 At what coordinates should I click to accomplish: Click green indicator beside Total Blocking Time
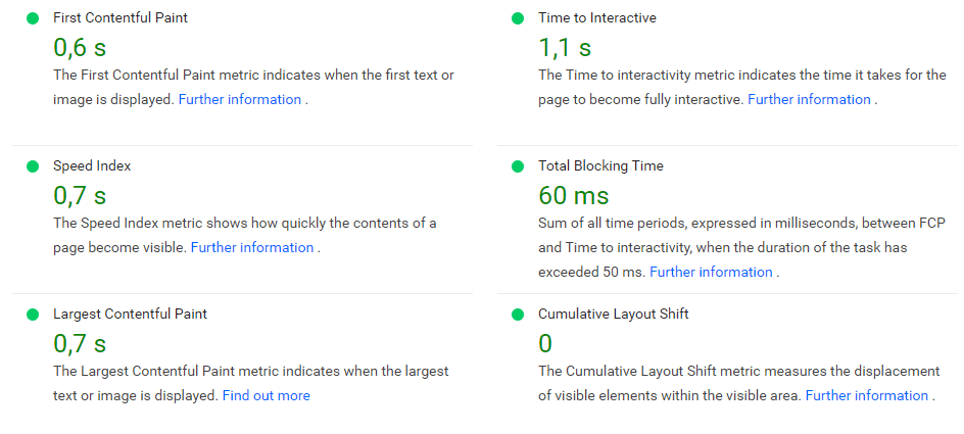[517, 166]
